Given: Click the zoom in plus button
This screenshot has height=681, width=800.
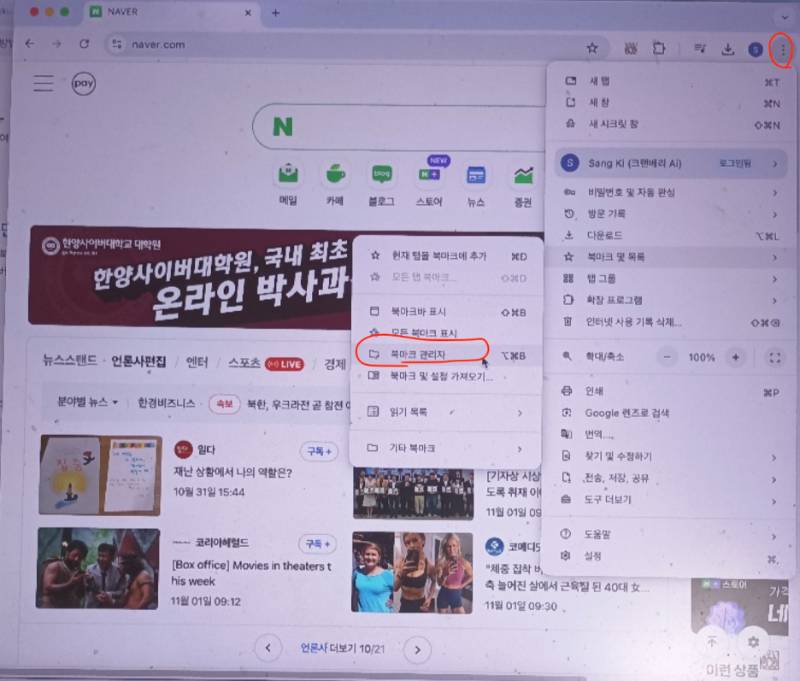Looking at the screenshot, I should [736, 357].
